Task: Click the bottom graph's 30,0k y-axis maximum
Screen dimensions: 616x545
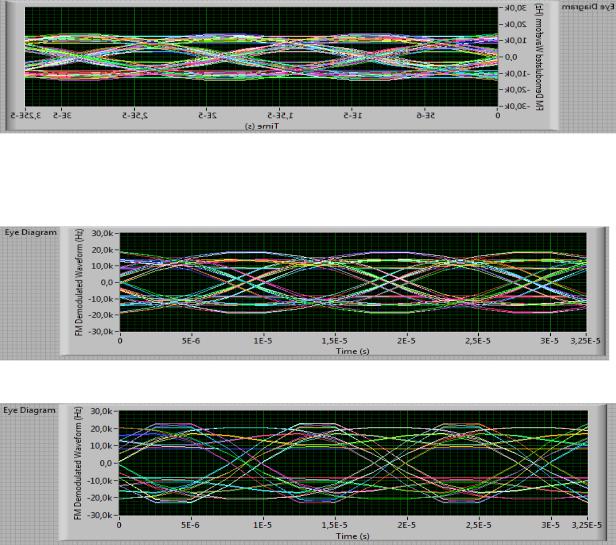Action: pyautogui.click(x=102, y=411)
